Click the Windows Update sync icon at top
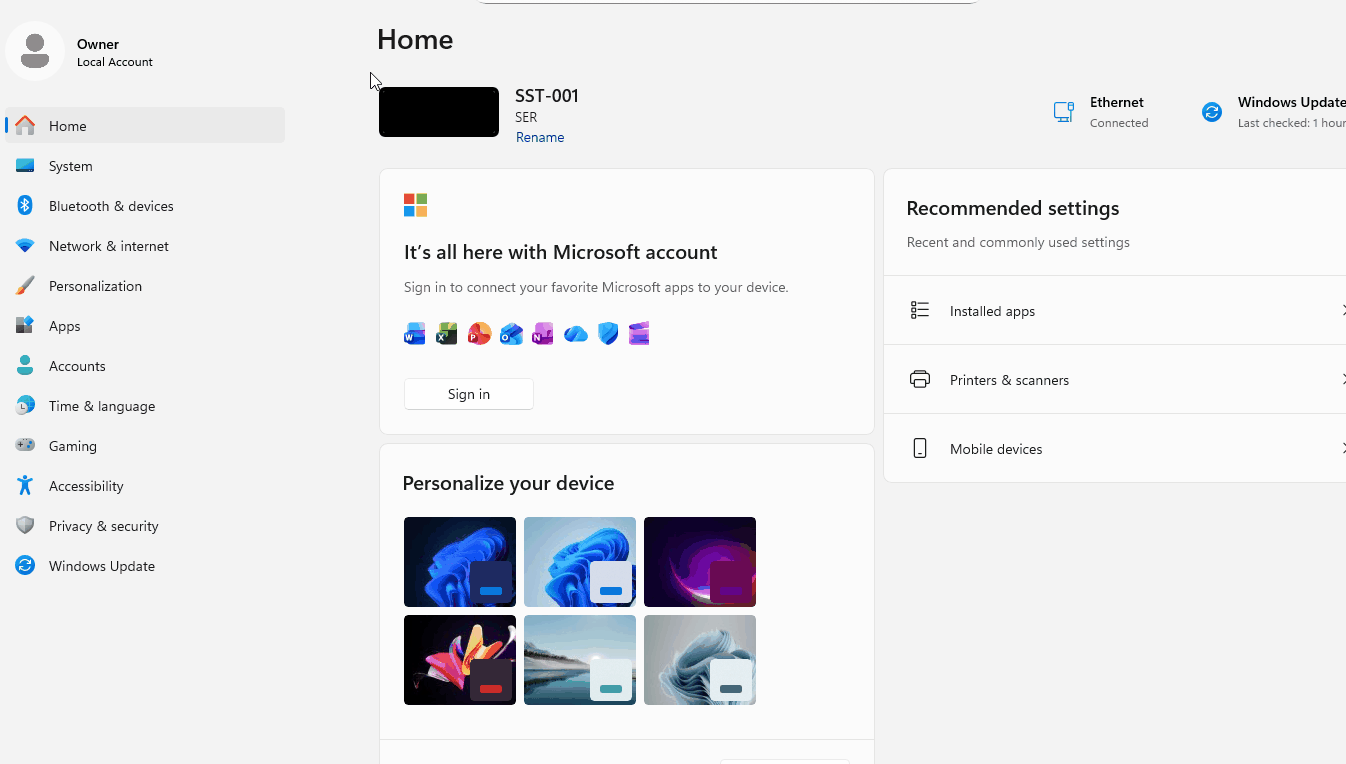 click(1212, 112)
